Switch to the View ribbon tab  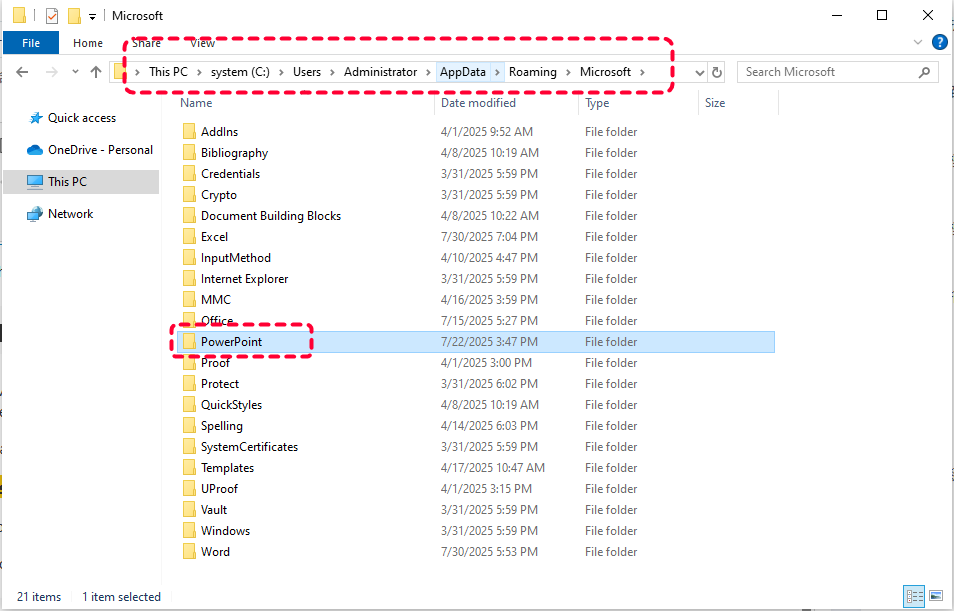pos(203,43)
